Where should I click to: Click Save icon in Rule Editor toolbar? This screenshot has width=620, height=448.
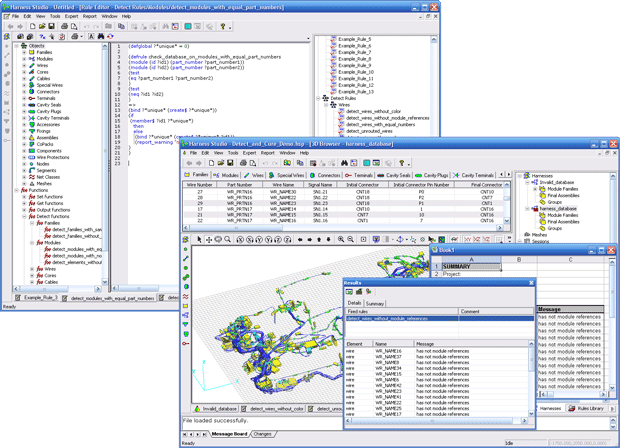51,26
